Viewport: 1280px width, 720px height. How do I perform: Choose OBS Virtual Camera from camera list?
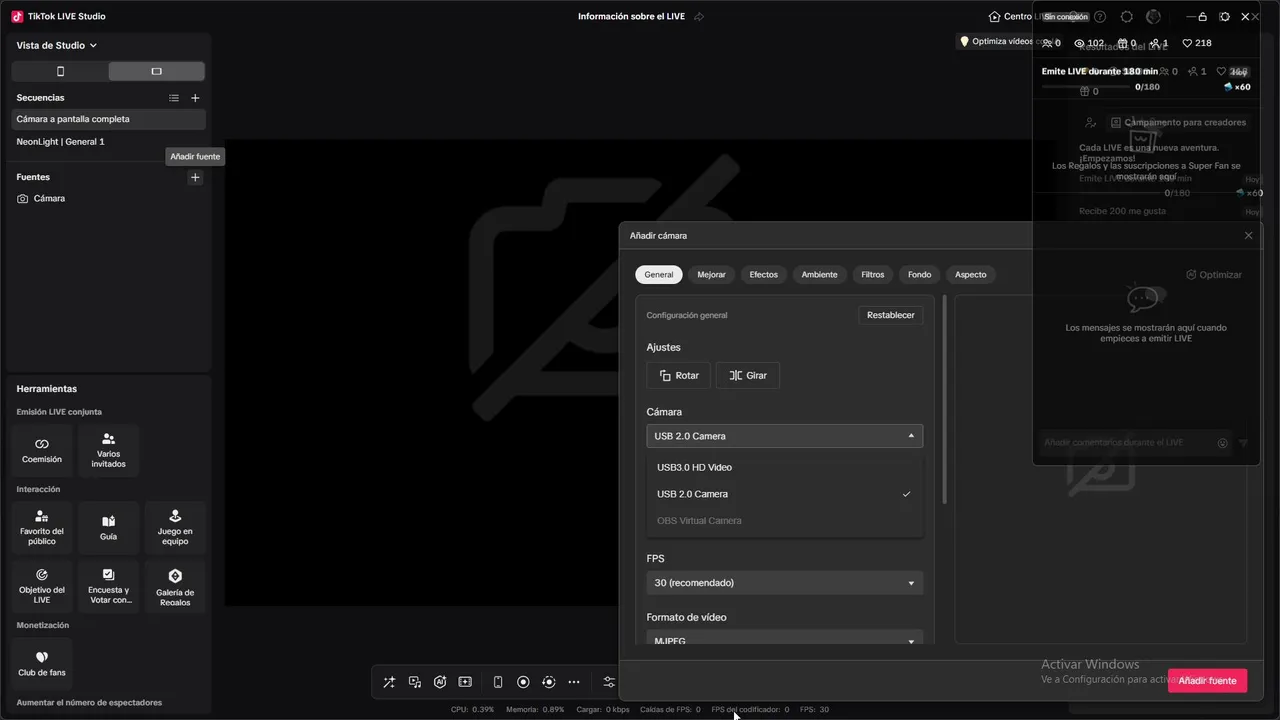(785, 520)
